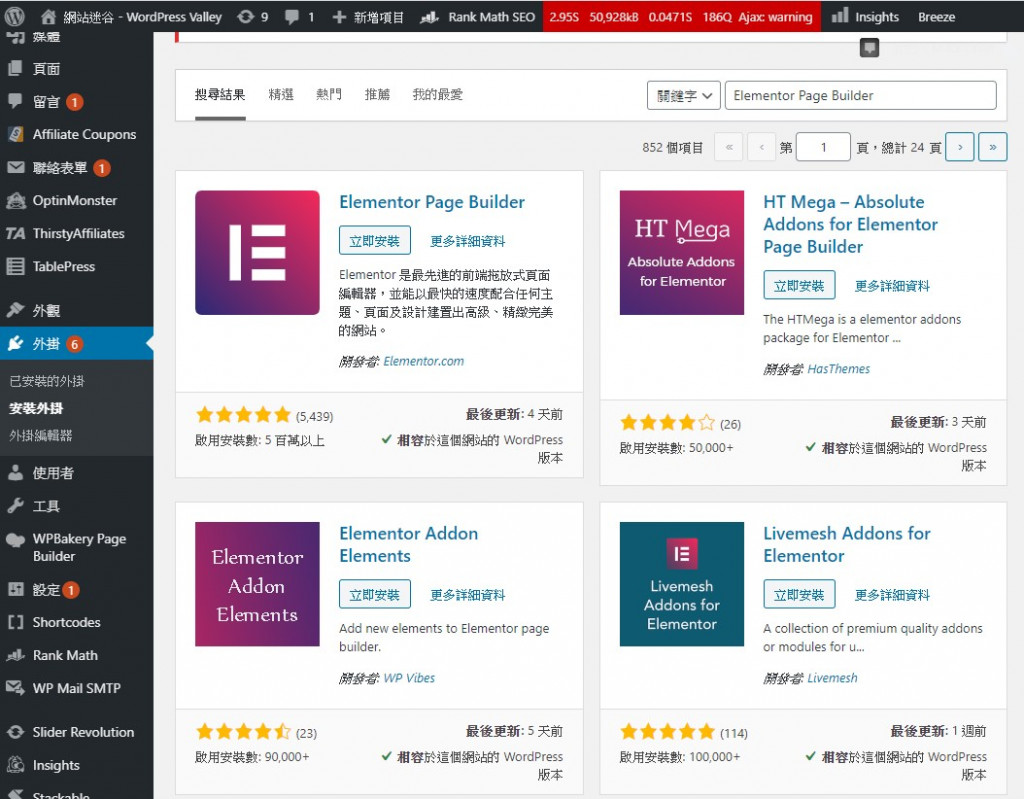Install Livemesh Addons for Elementor
Viewport: 1024px width, 799px height.
(799, 594)
